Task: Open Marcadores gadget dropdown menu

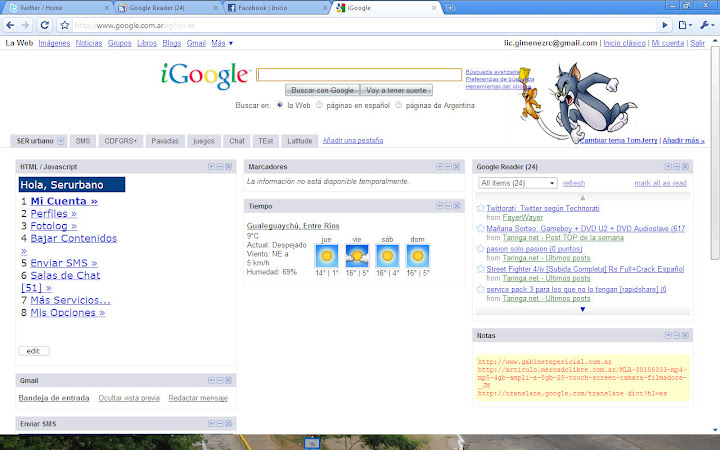Action: point(439,167)
